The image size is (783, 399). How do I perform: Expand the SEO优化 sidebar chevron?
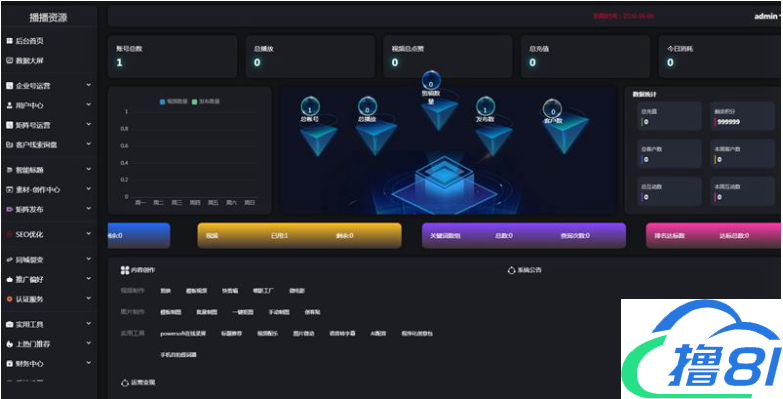pos(89,234)
